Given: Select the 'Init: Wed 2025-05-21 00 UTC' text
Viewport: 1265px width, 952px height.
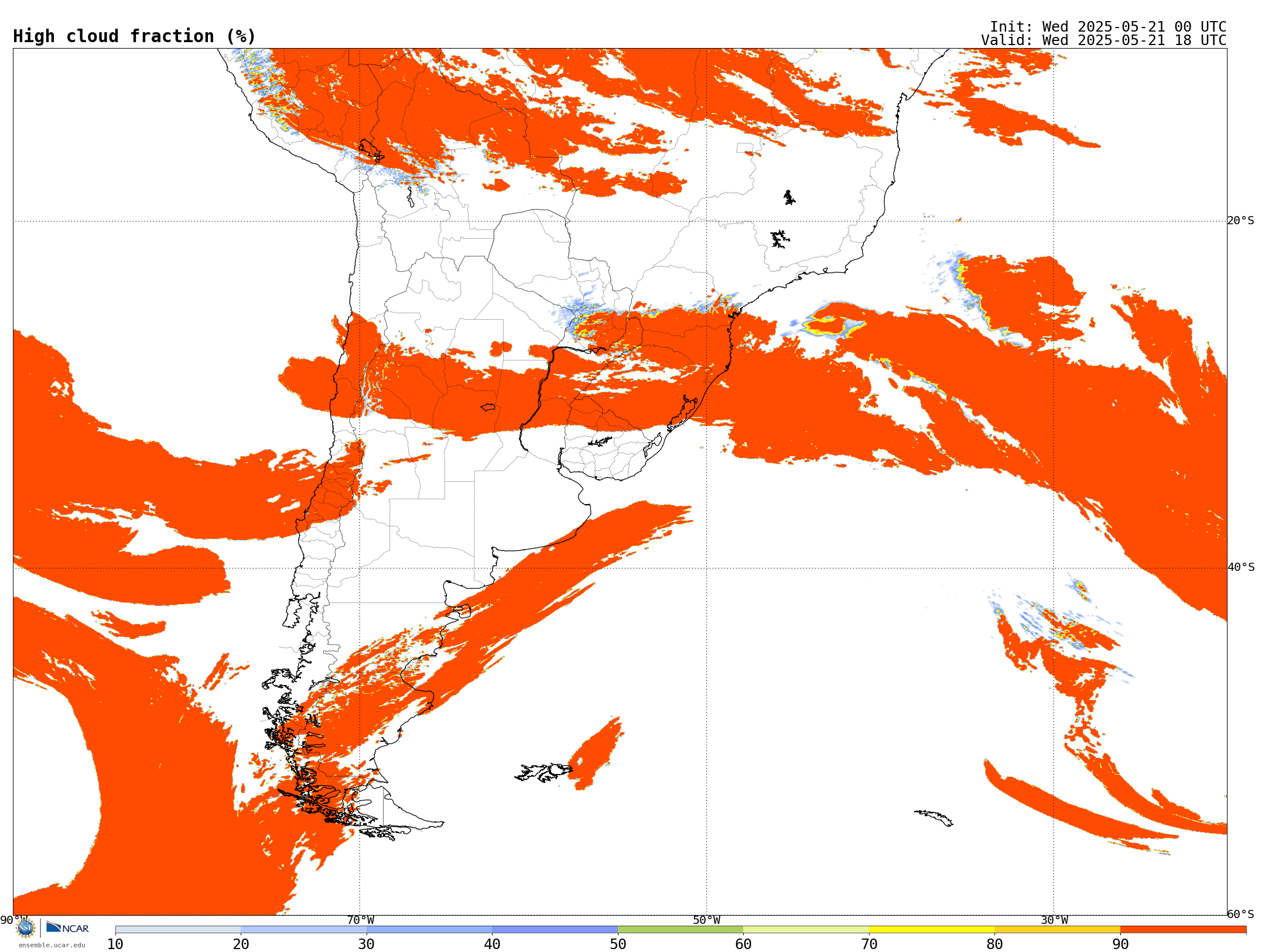Looking at the screenshot, I should [1108, 27].
